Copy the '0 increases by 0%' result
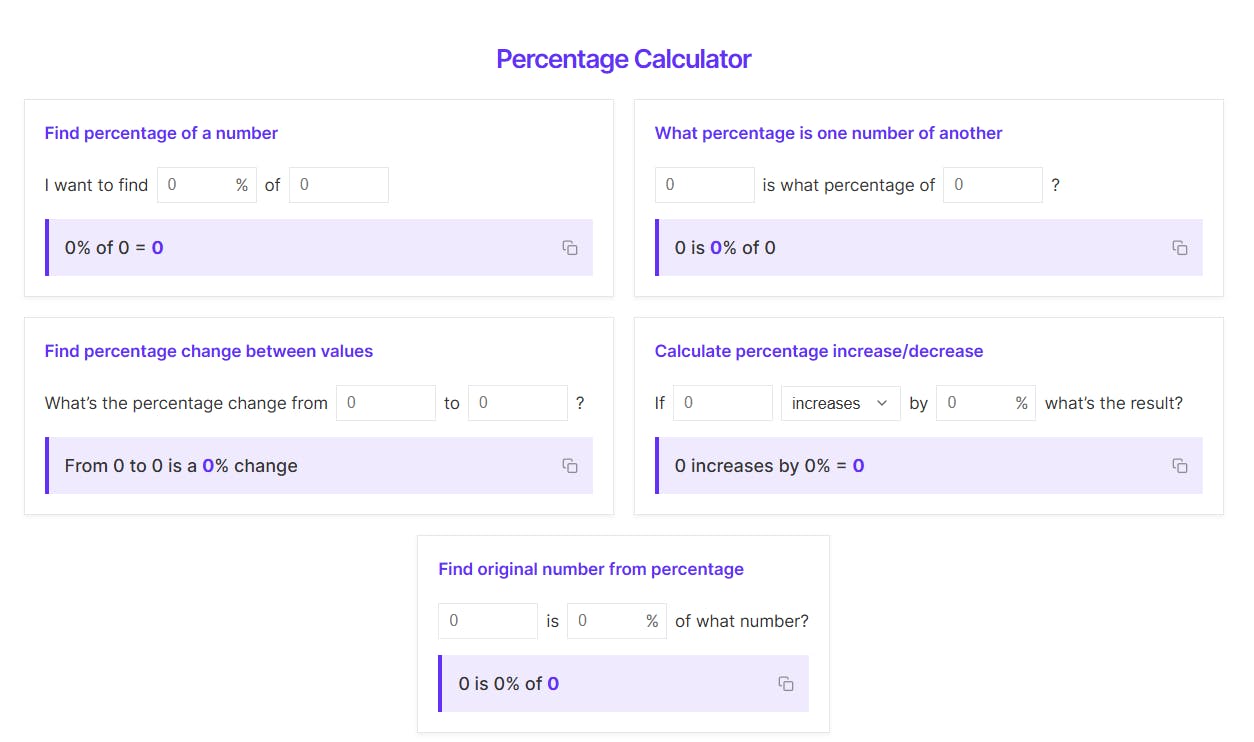The image size is (1254, 742). 1180,466
